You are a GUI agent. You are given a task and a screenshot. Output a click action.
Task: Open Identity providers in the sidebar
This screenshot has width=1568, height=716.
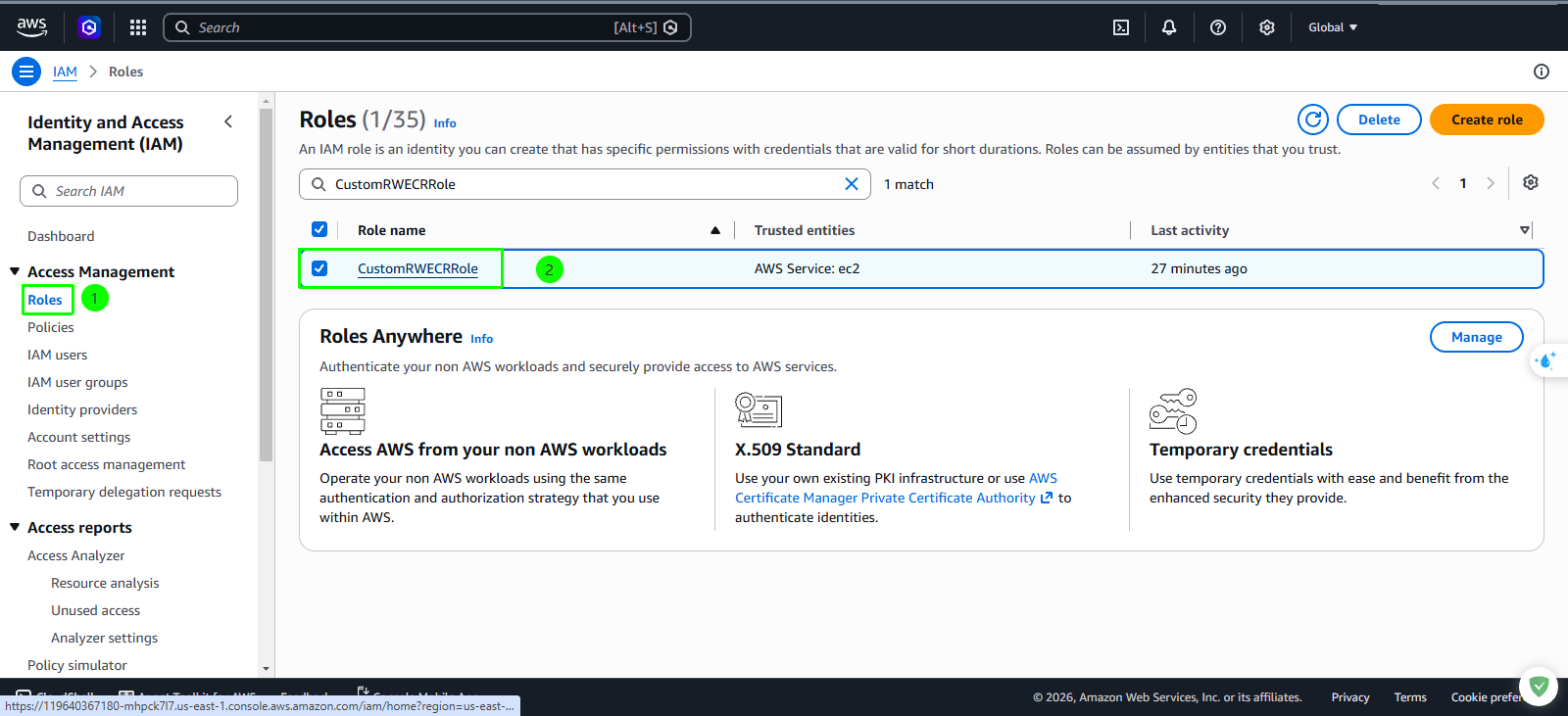(82, 409)
